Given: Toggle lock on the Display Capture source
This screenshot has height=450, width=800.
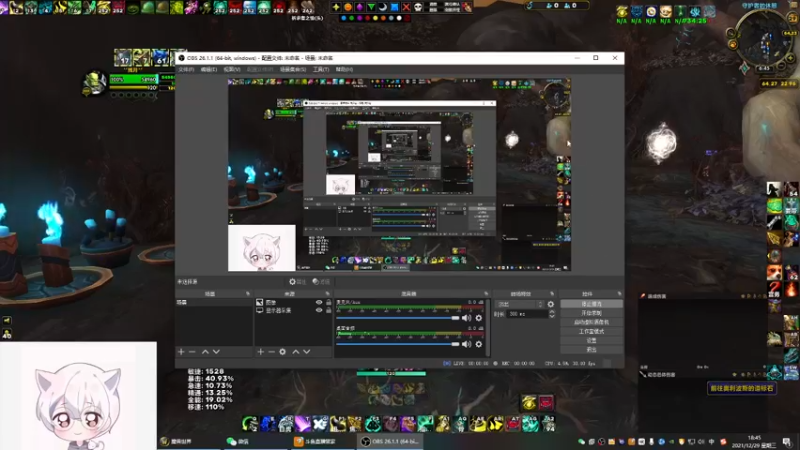Looking at the screenshot, I should click(329, 310).
